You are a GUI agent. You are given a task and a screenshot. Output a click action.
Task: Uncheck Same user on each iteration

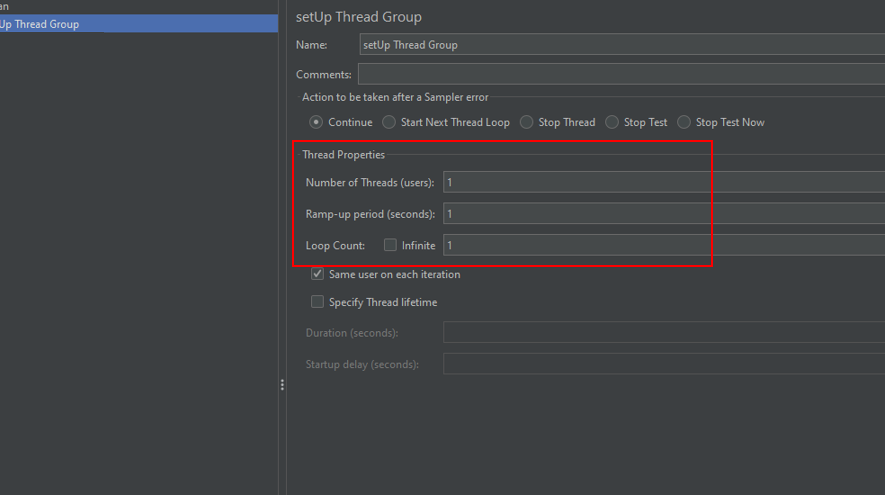pos(317,274)
